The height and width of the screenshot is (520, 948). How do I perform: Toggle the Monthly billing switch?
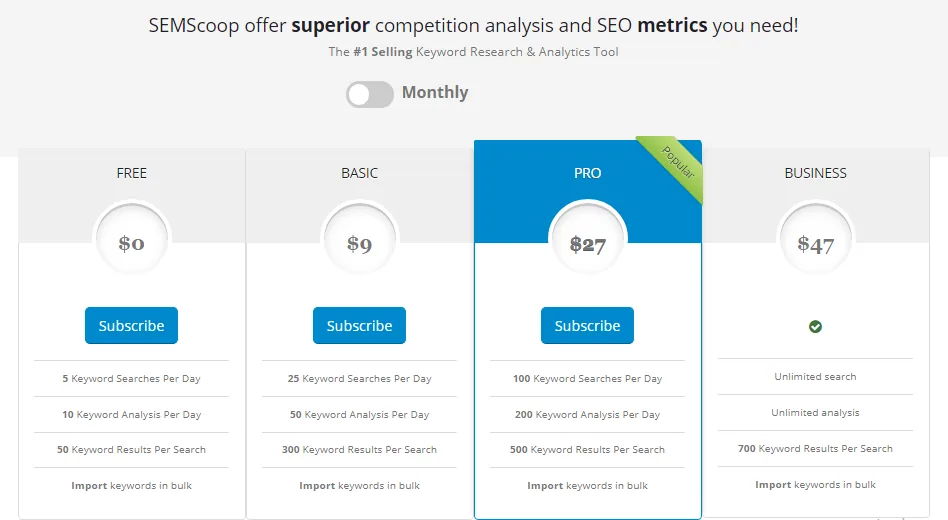[x=369, y=94]
